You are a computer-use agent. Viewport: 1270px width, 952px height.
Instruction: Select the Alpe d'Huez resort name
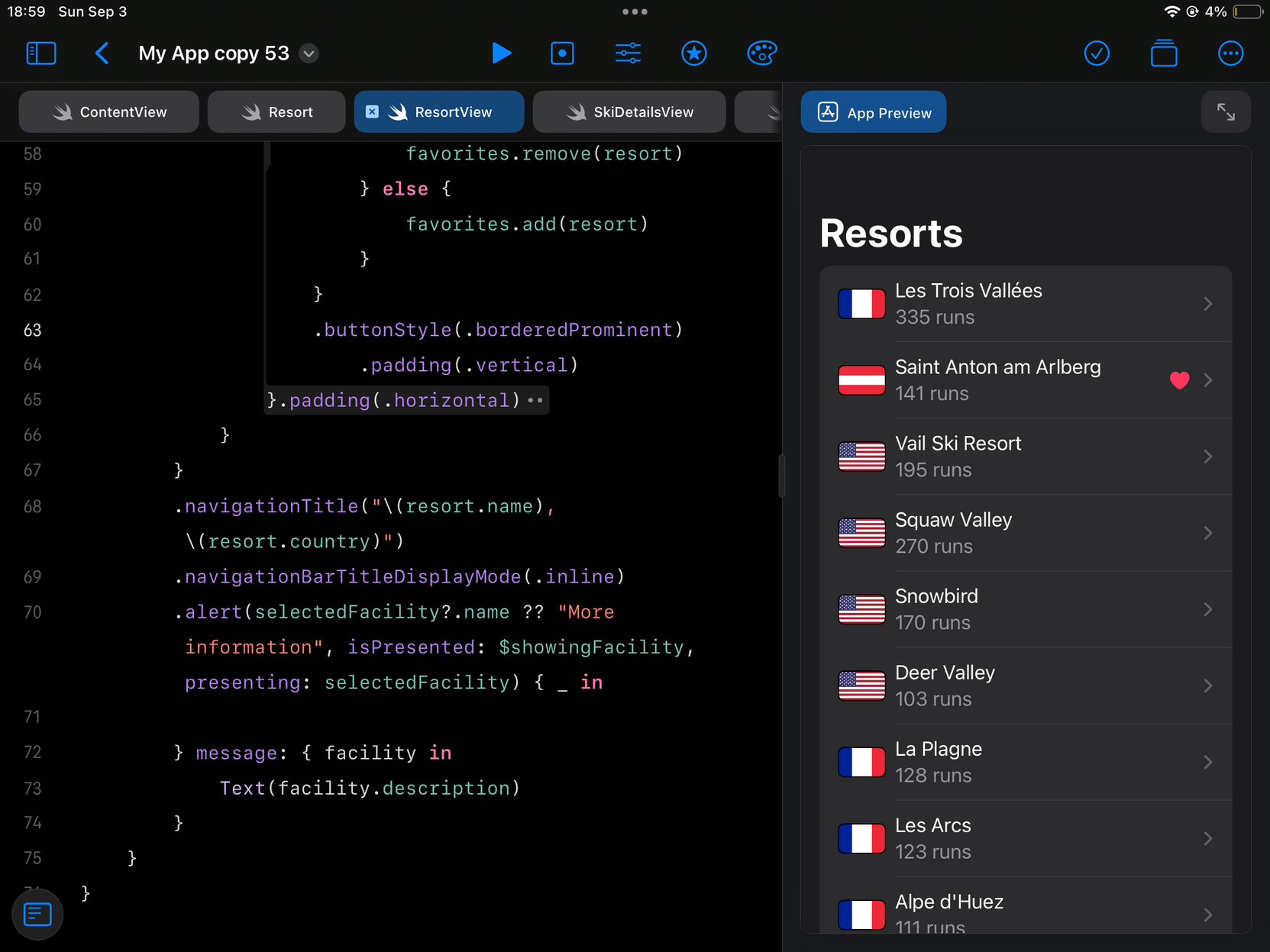coord(949,902)
